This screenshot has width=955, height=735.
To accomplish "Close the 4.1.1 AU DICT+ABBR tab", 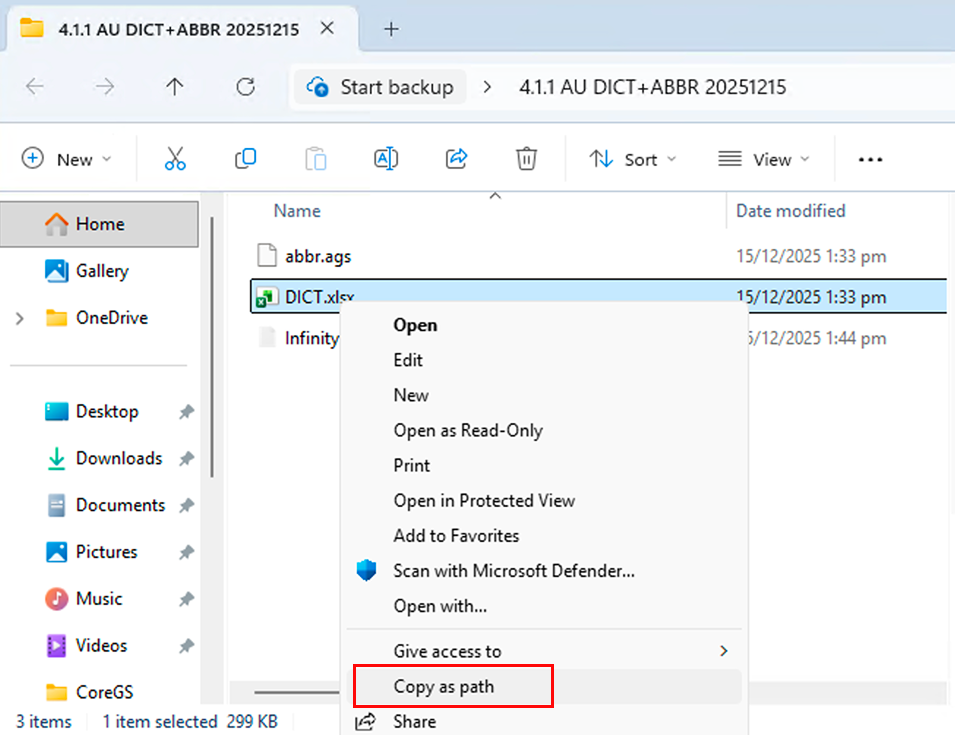I will coord(327,28).
